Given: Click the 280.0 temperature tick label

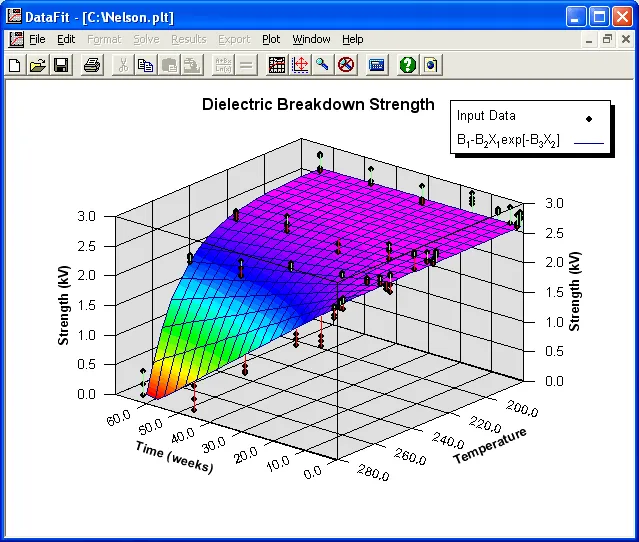Looking at the screenshot, I should [373, 472].
